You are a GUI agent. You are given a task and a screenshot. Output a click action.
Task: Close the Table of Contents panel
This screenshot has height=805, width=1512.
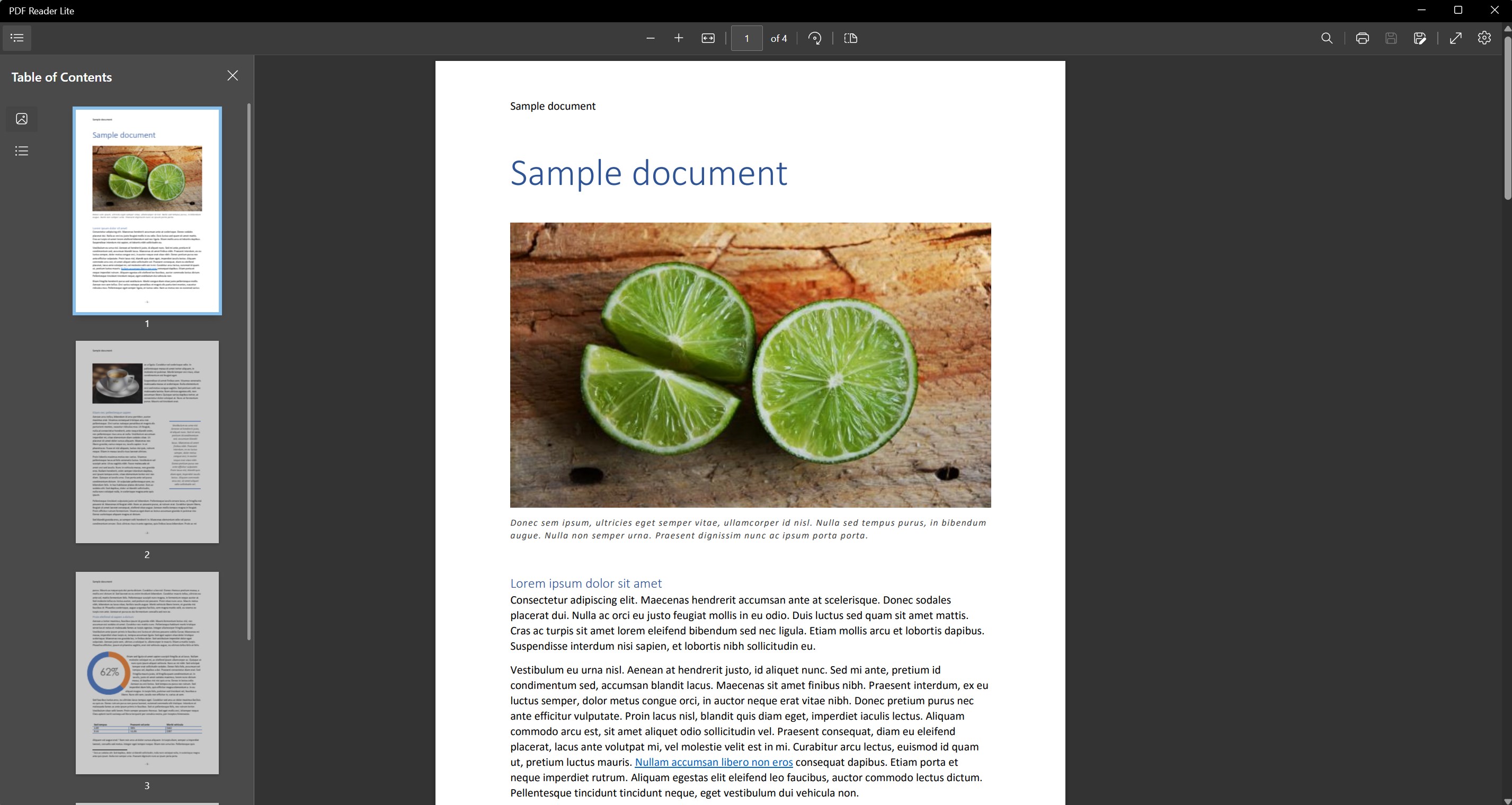click(x=233, y=76)
